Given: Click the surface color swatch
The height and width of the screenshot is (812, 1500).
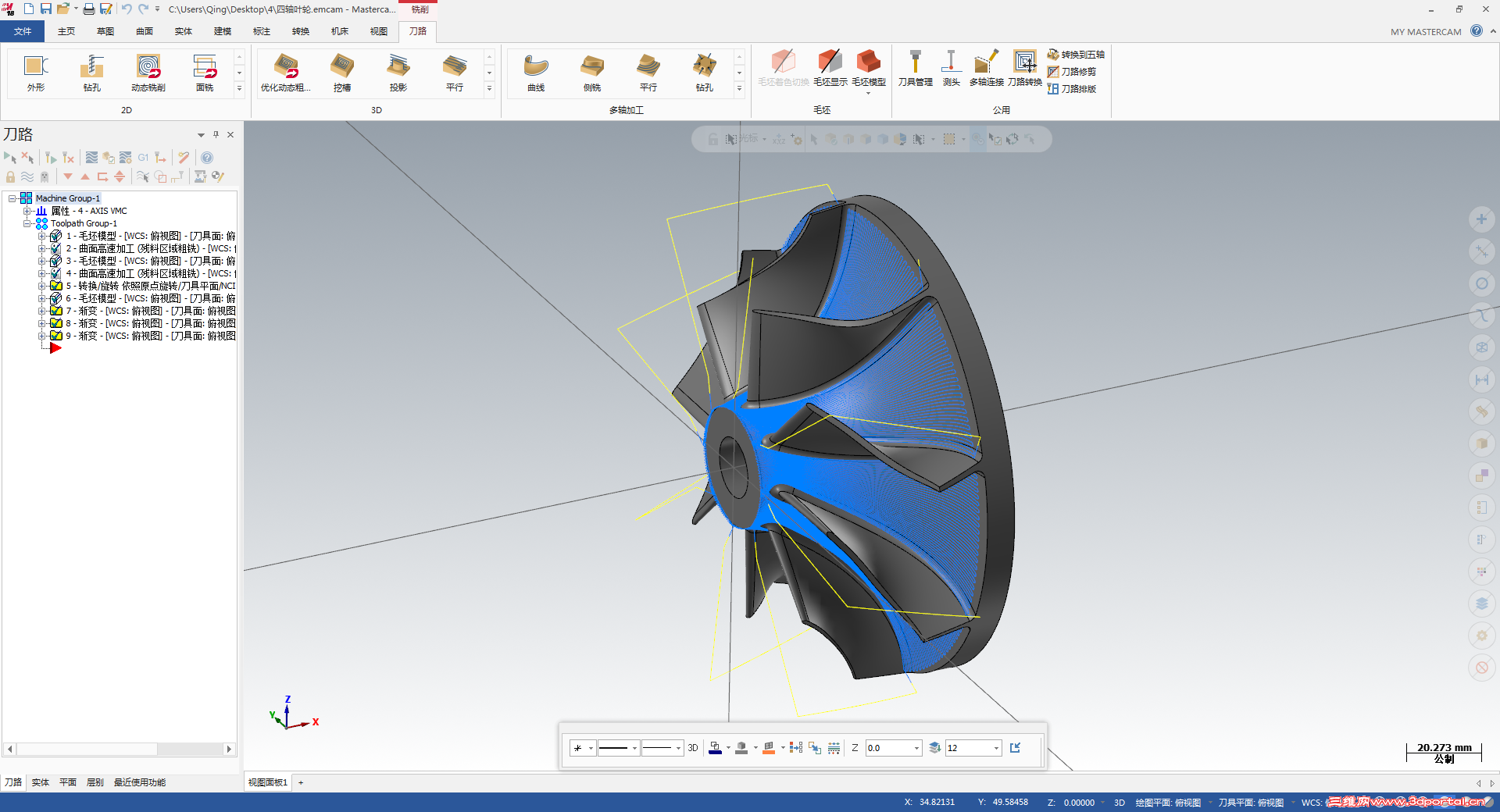Looking at the screenshot, I should pyautogui.click(x=769, y=748).
